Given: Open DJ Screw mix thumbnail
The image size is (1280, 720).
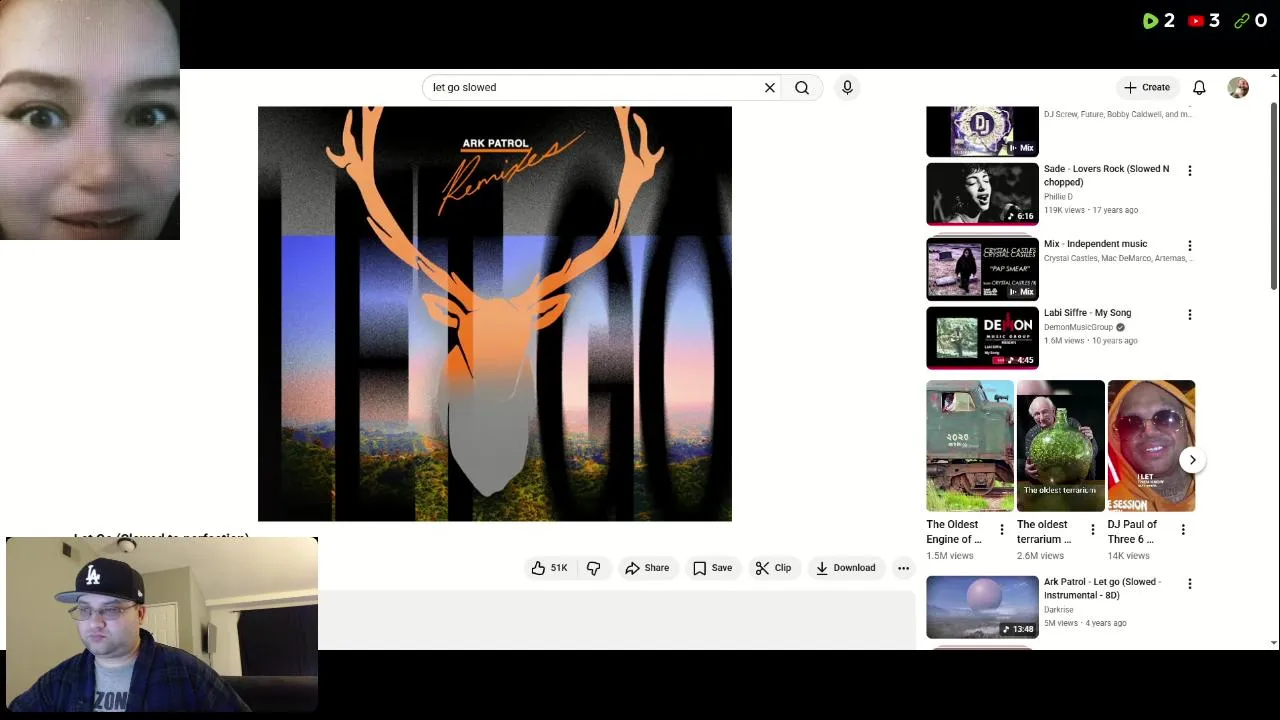Looking at the screenshot, I should [982, 132].
